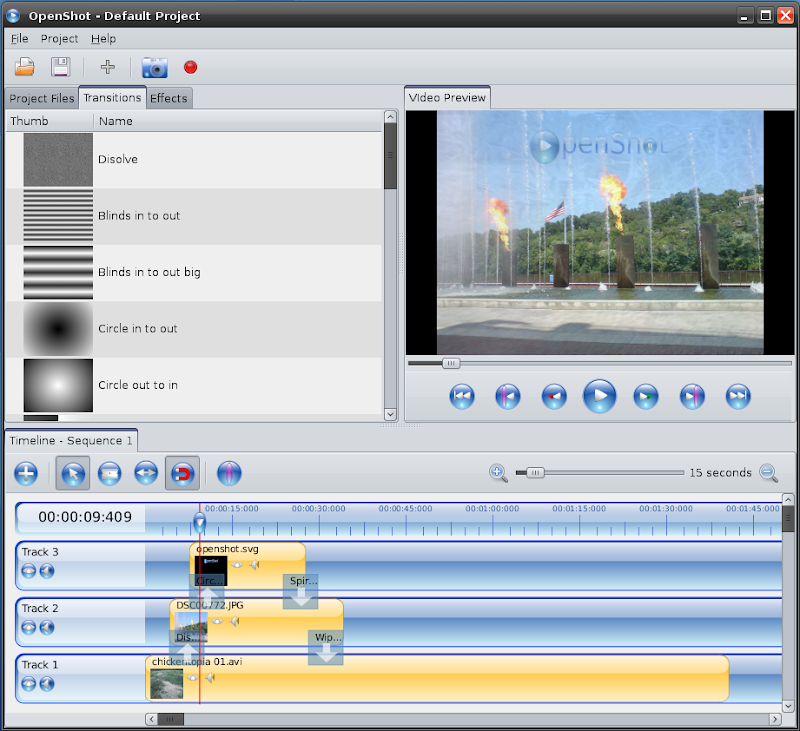Open the File menu
Screen dimensions: 800x731
tap(20, 39)
